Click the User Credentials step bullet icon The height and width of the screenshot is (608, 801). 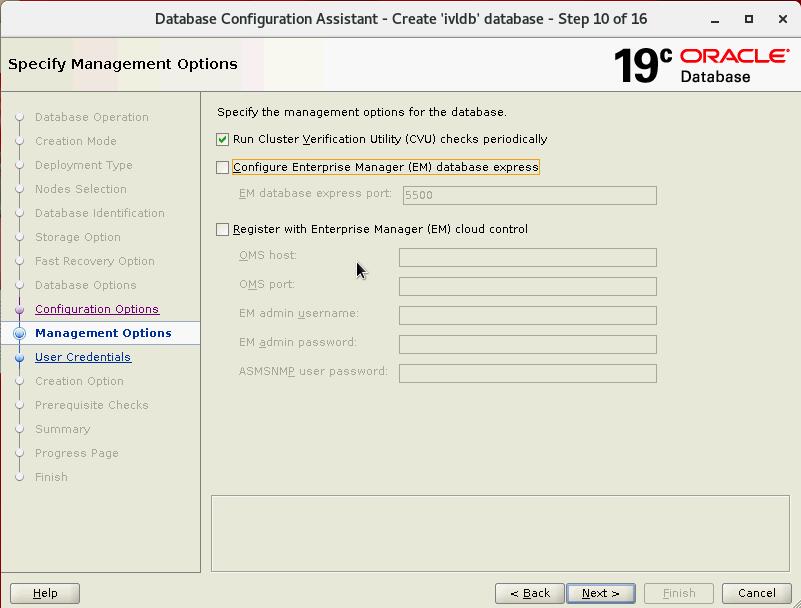coord(19,358)
